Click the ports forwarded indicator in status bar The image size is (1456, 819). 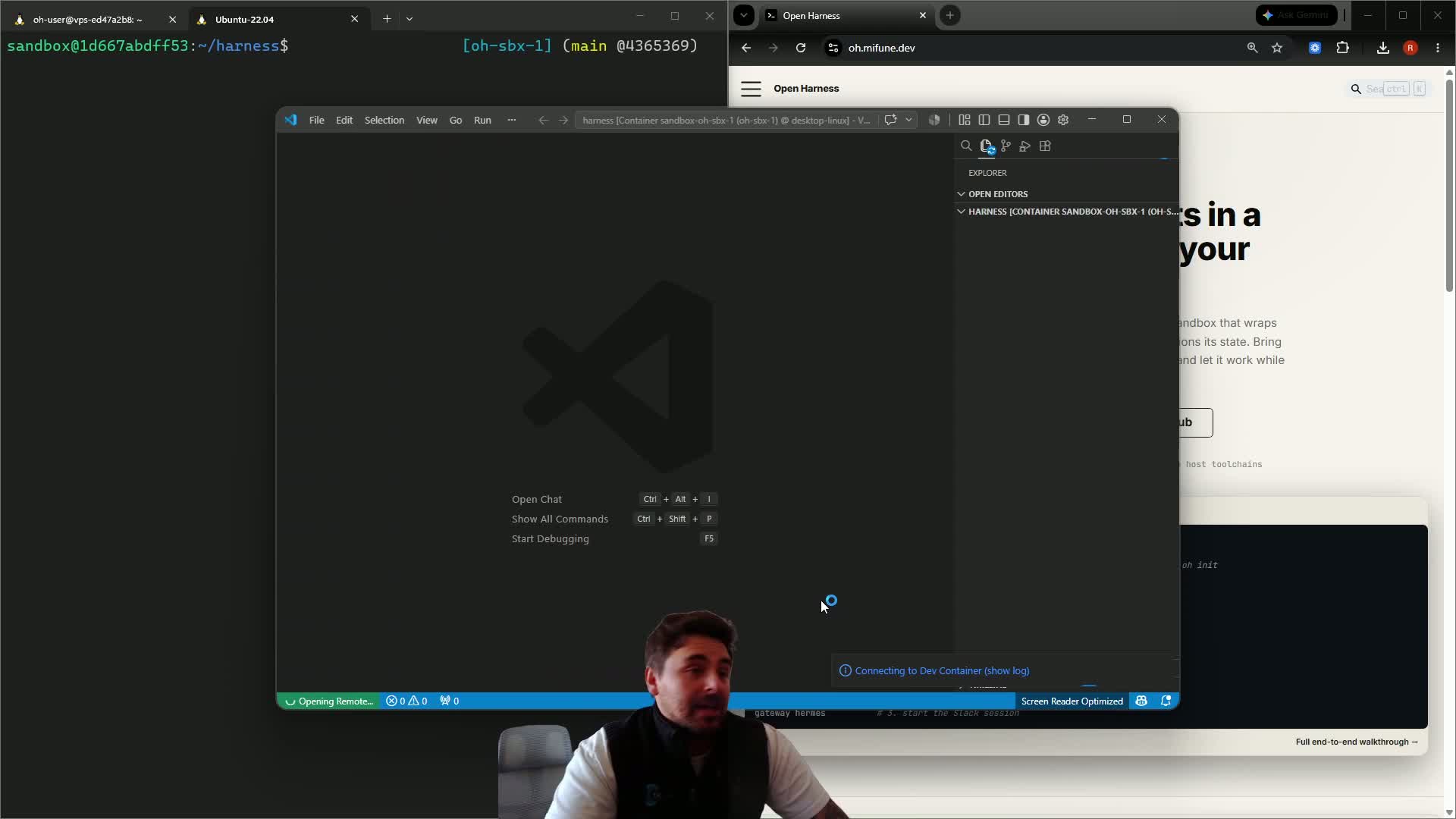click(449, 701)
